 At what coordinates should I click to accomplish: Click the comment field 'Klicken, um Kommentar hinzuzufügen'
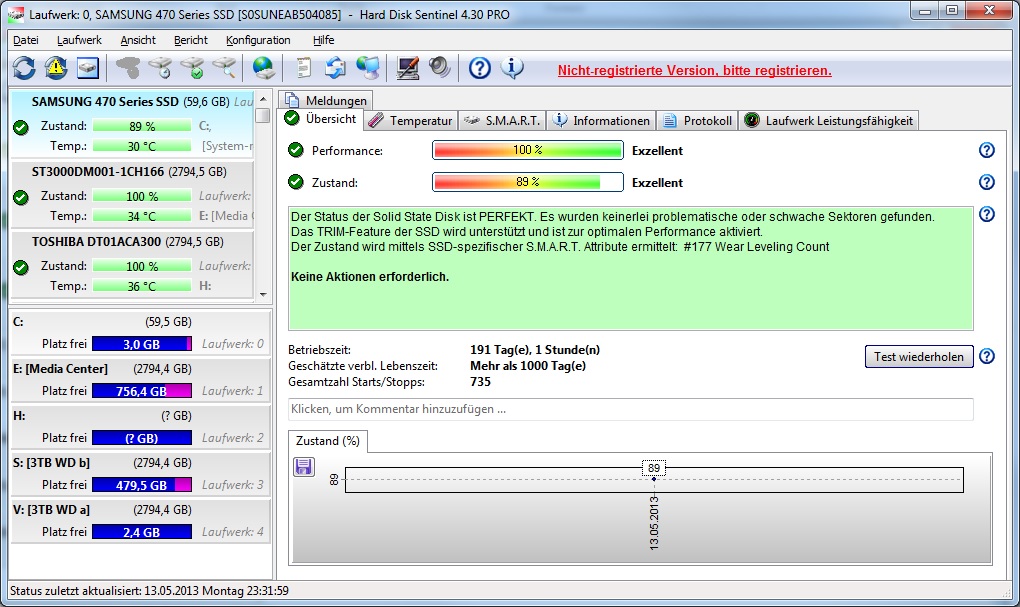click(x=630, y=409)
